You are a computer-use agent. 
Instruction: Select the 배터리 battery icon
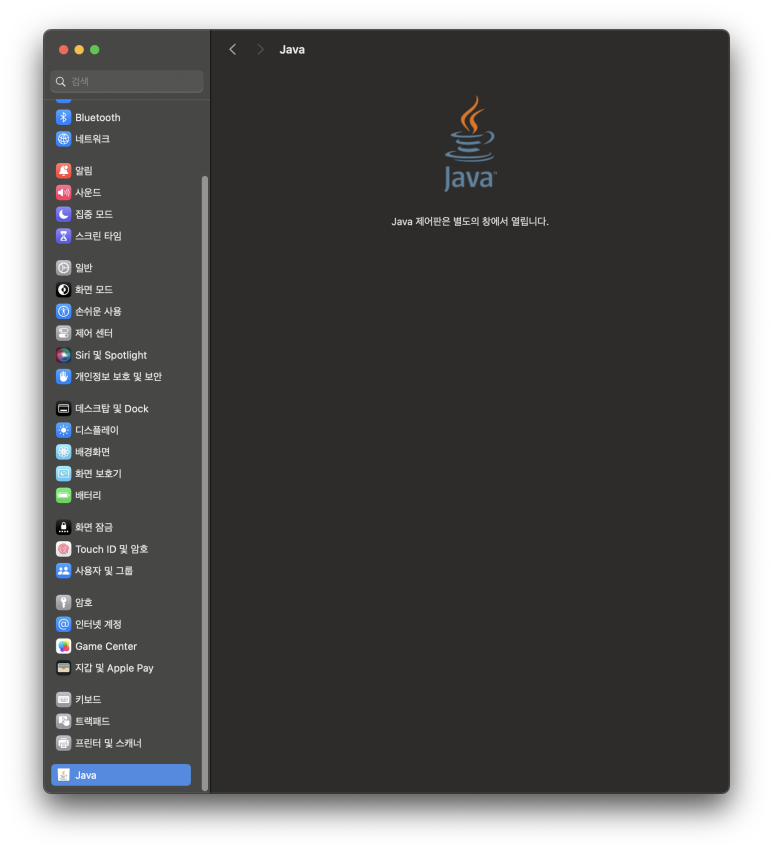pos(64,495)
